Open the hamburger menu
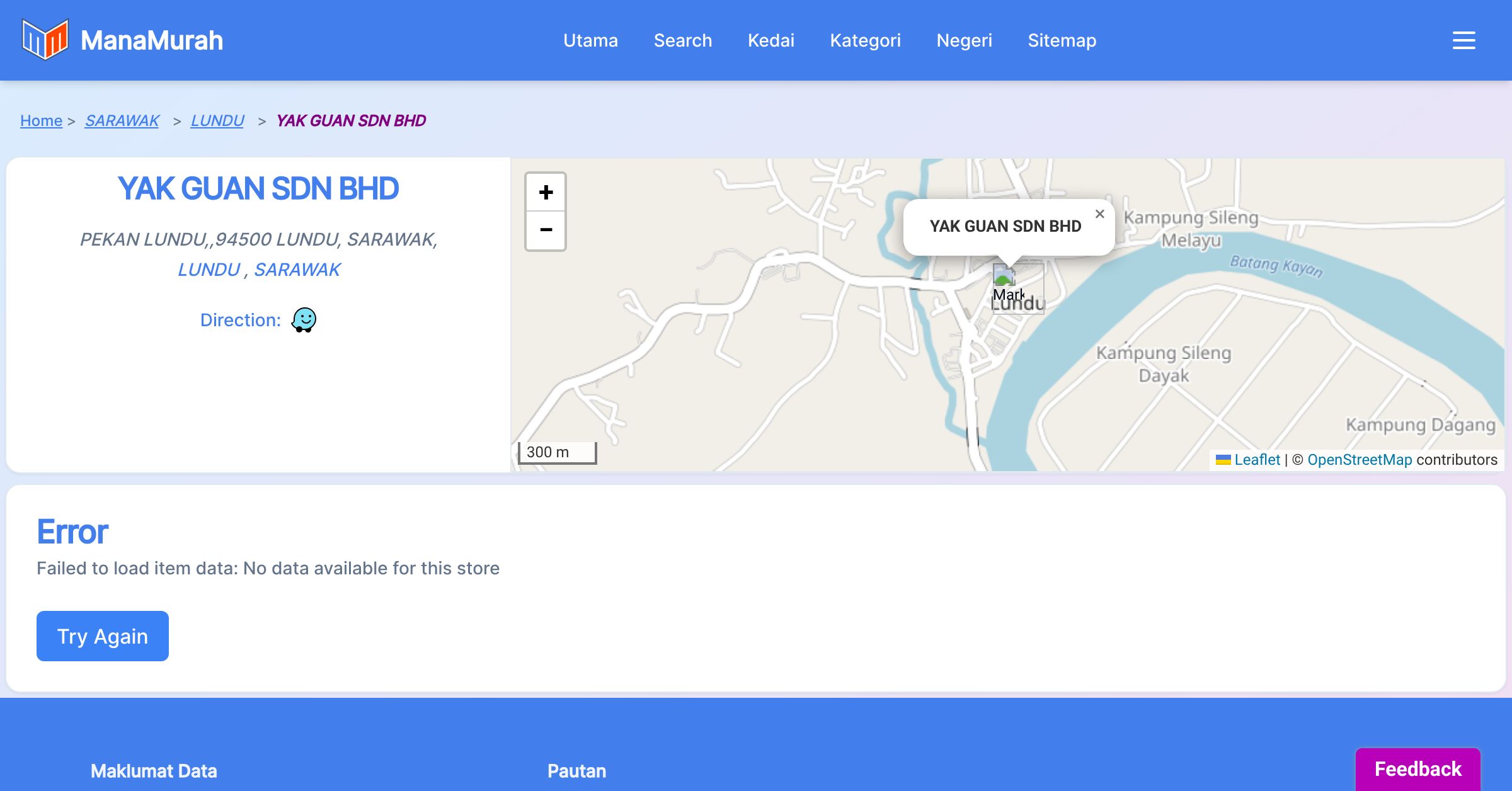This screenshot has width=1512, height=791. [x=1463, y=40]
